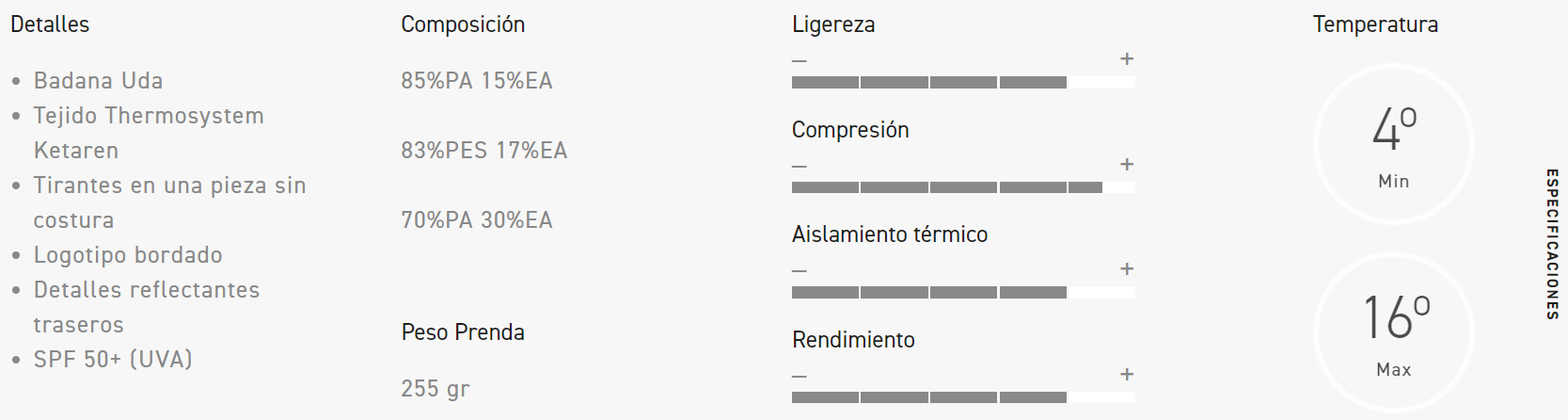Click the minus sign above Aislamiento térmico bar

[x=800, y=271]
